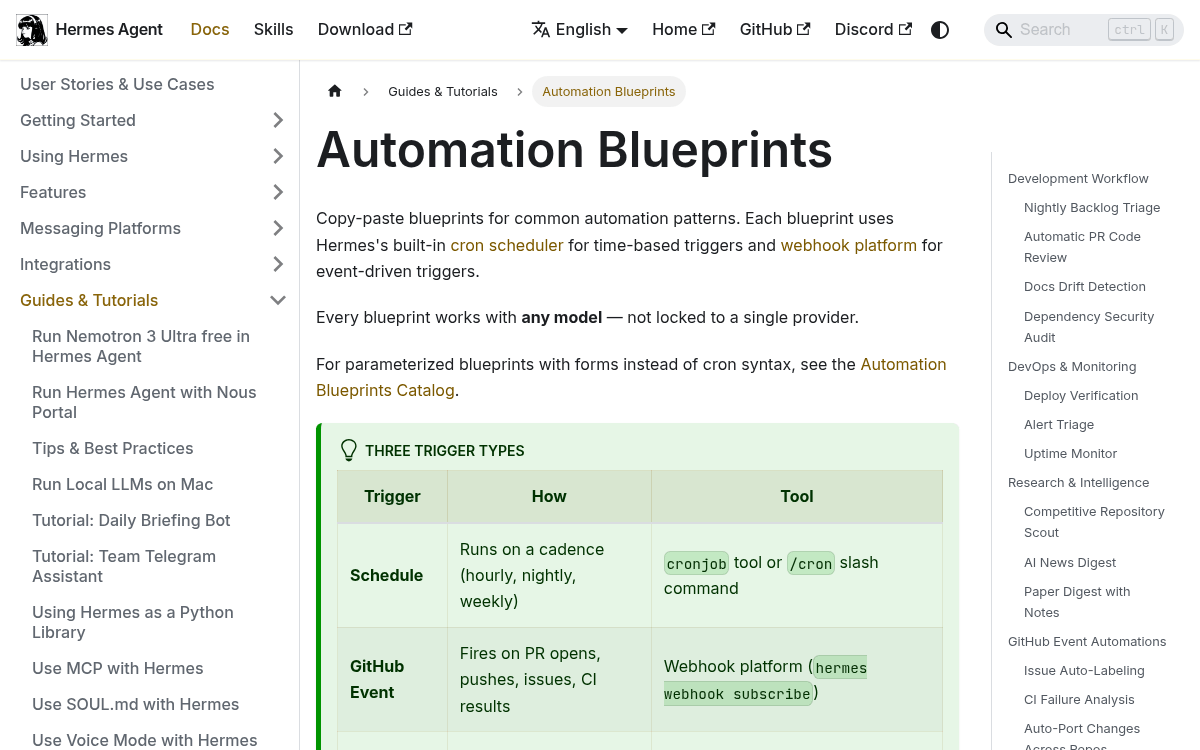The height and width of the screenshot is (750, 1200).
Task: Click the Trigger column header
Action: coord(392,496)
